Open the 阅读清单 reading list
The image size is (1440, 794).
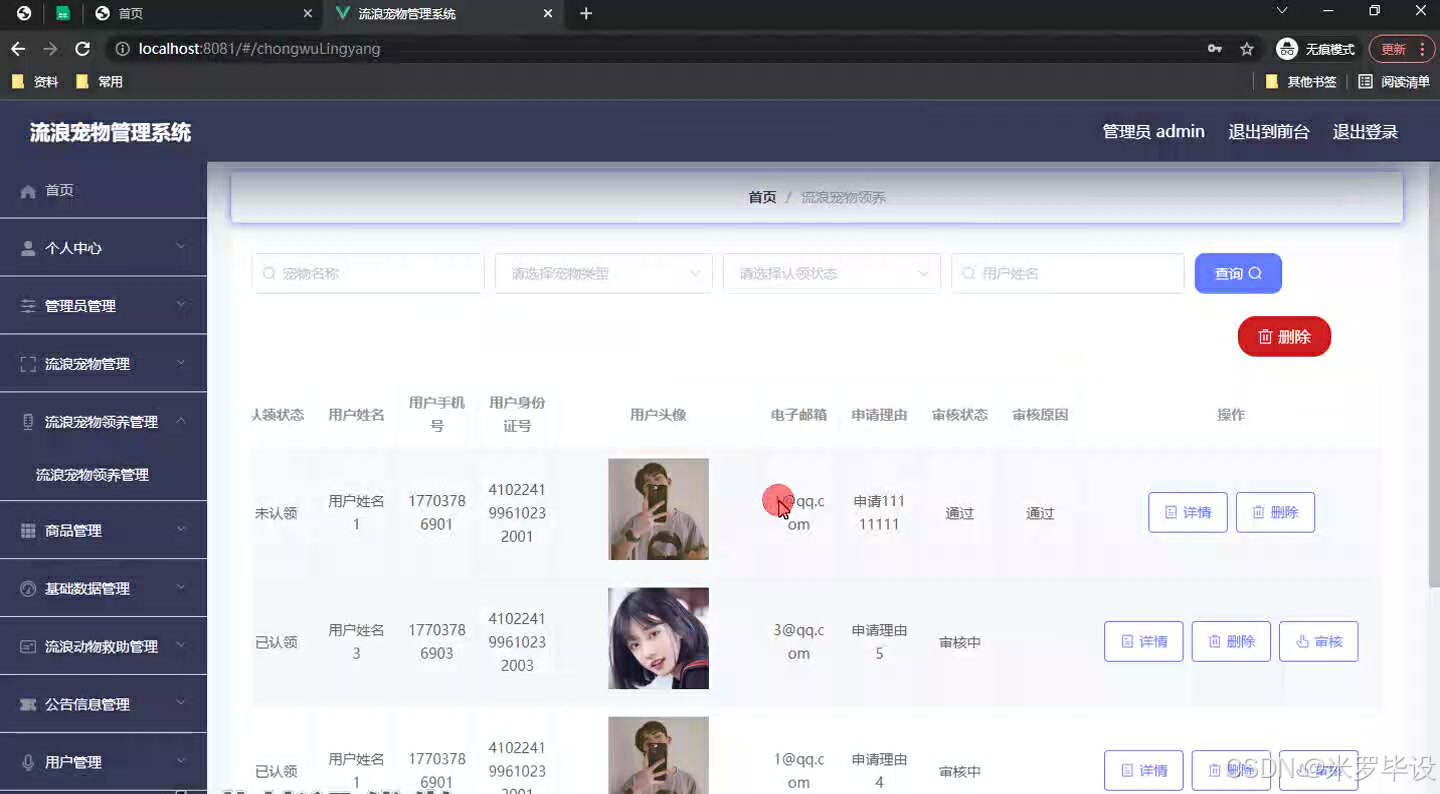(x=1394, y=82)
